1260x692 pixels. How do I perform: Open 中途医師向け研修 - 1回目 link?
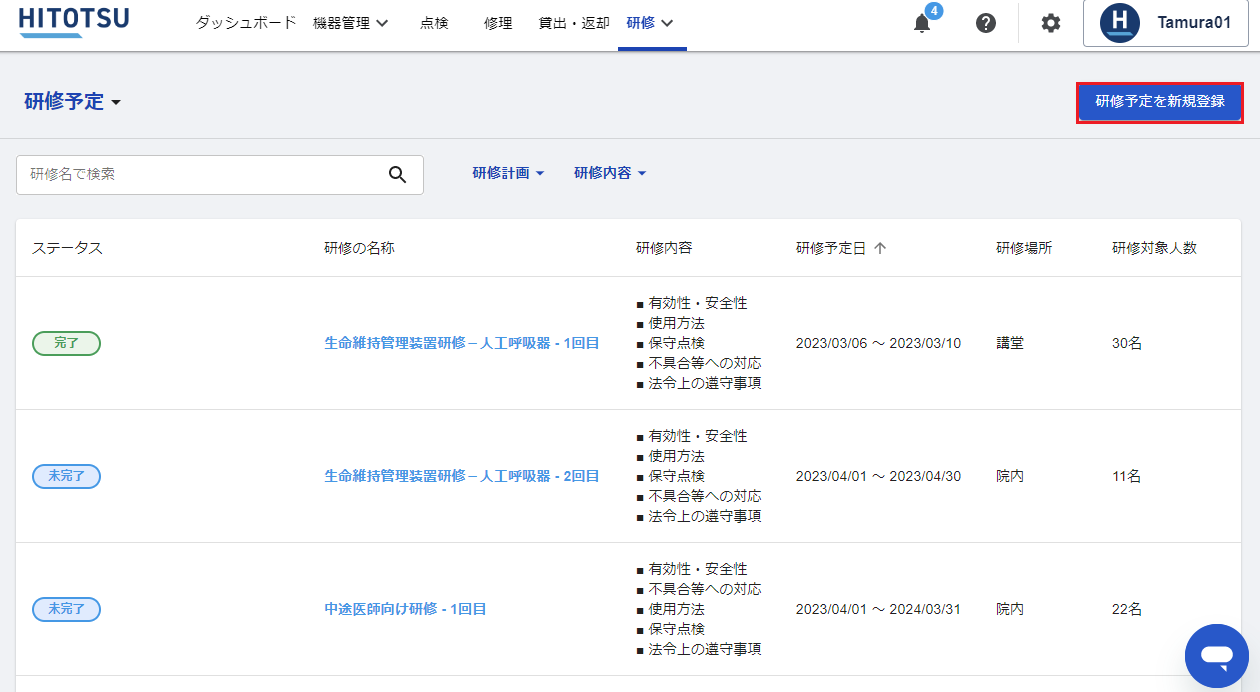(x=405, y=609)
